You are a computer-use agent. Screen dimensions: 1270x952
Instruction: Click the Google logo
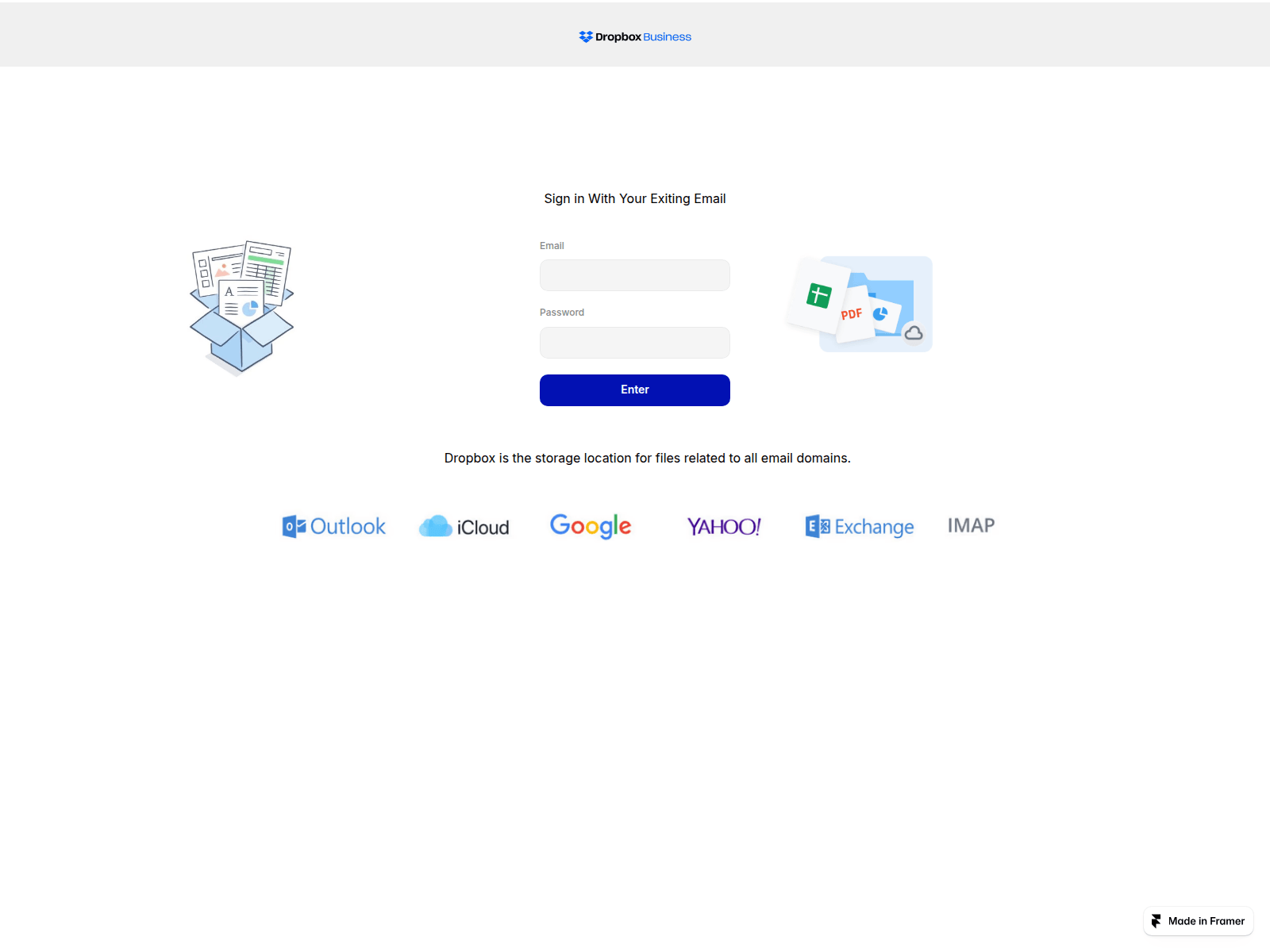tap(591, 526)
